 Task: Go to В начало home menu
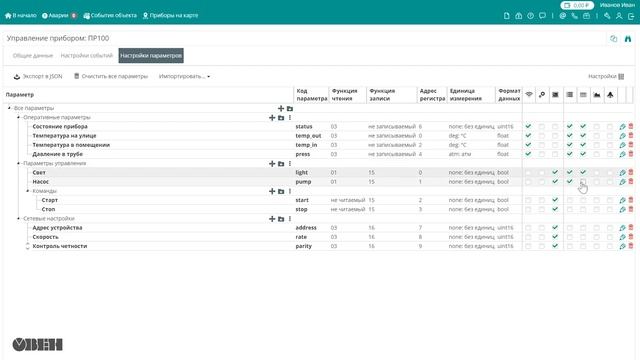click(x=20, y=16)
